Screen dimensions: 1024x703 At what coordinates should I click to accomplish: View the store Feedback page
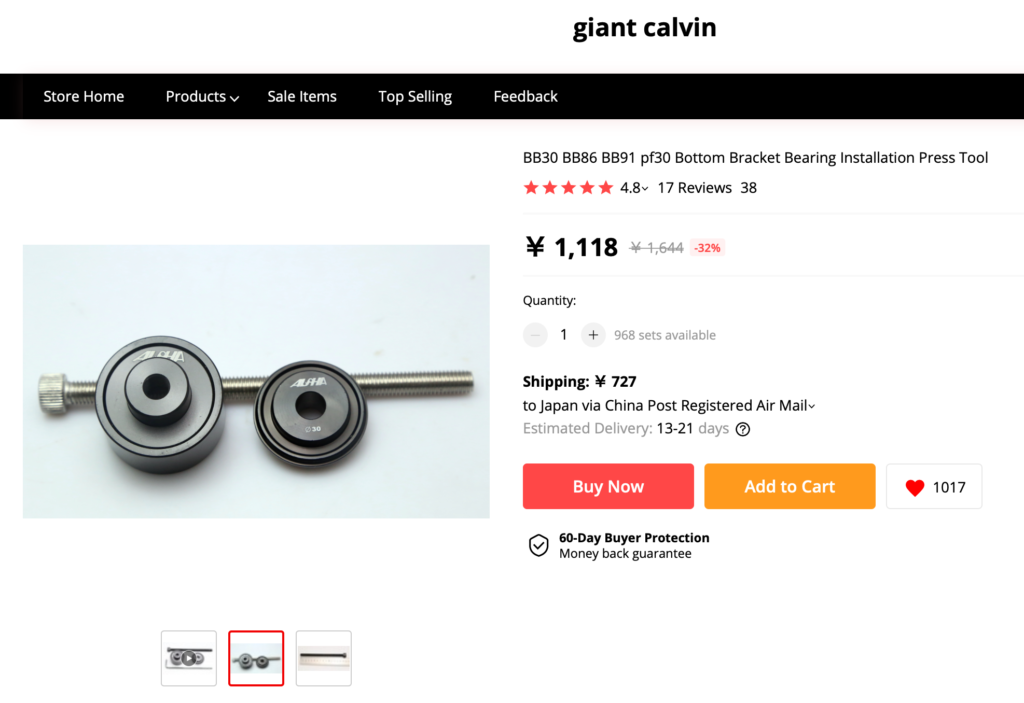[x=525, y=97]
